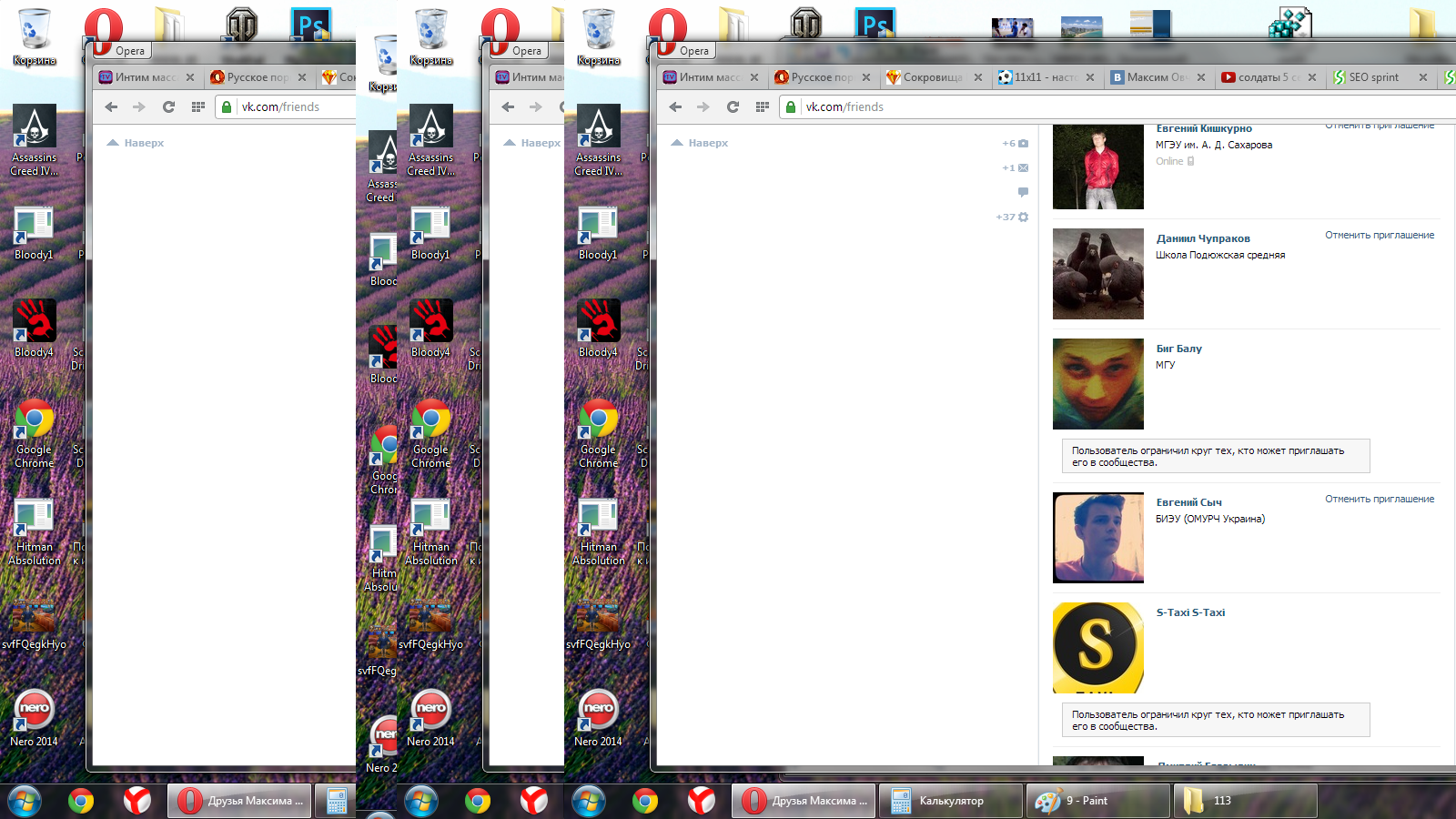Screen dimensions: 1456x819
Task: Click text Школа Подюжская средняя
Action: click(1220, 255)
